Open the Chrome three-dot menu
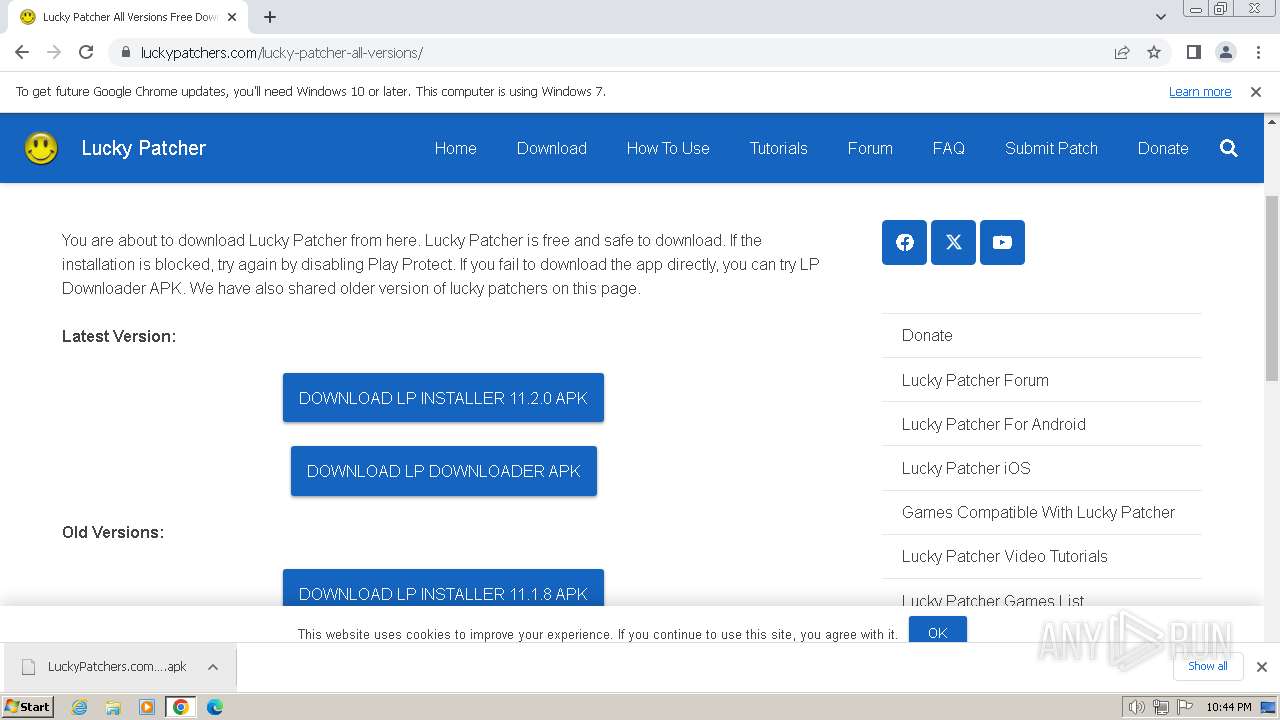Viewport: 1280px width, 720px height. tap(1258, 52)
